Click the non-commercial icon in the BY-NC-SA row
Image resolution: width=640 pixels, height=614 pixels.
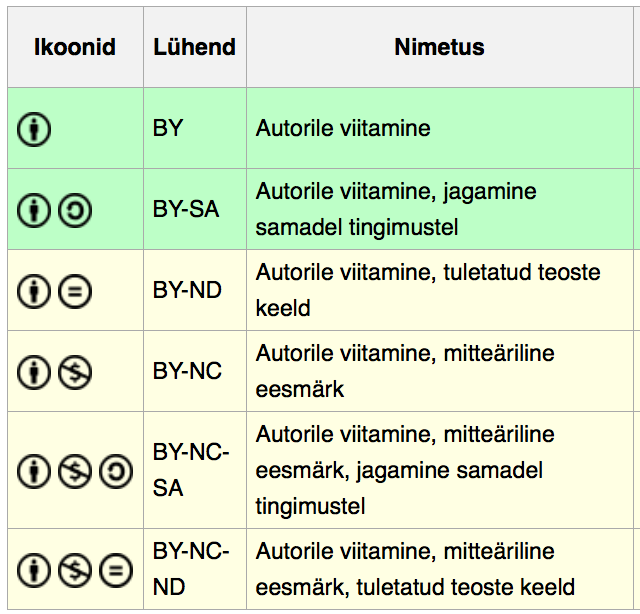(75, 471)
